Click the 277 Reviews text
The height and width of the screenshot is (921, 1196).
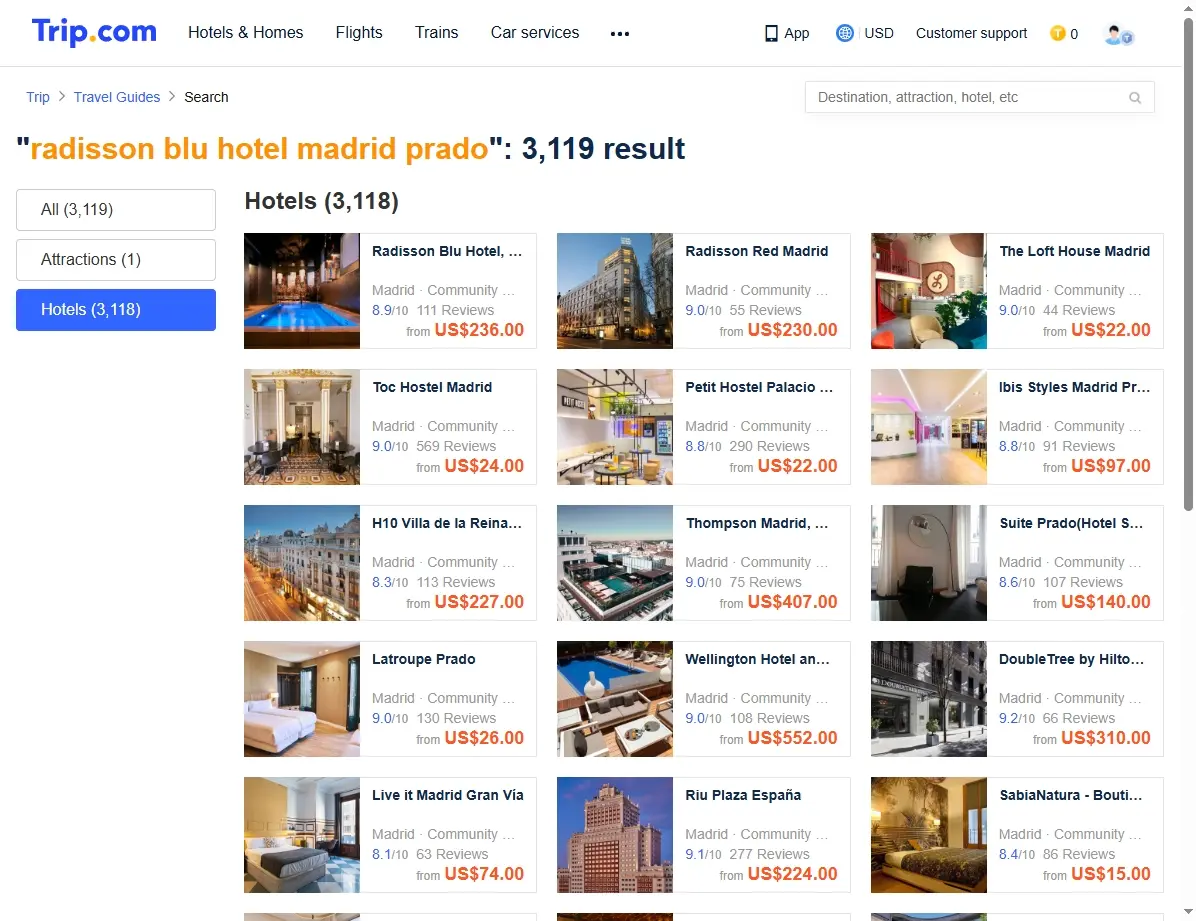click(x=770, y=854)
